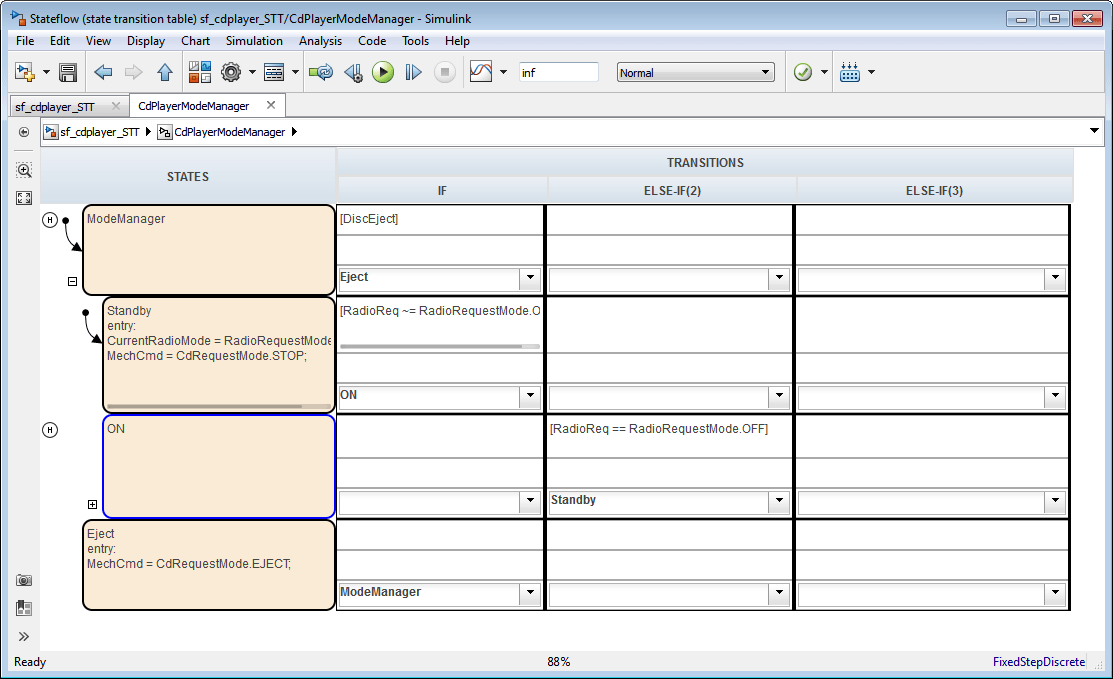The width and height of the screenshot is (1113, 679).
Task: Click the New Model toolbar icon
Action: click(25, 72)
